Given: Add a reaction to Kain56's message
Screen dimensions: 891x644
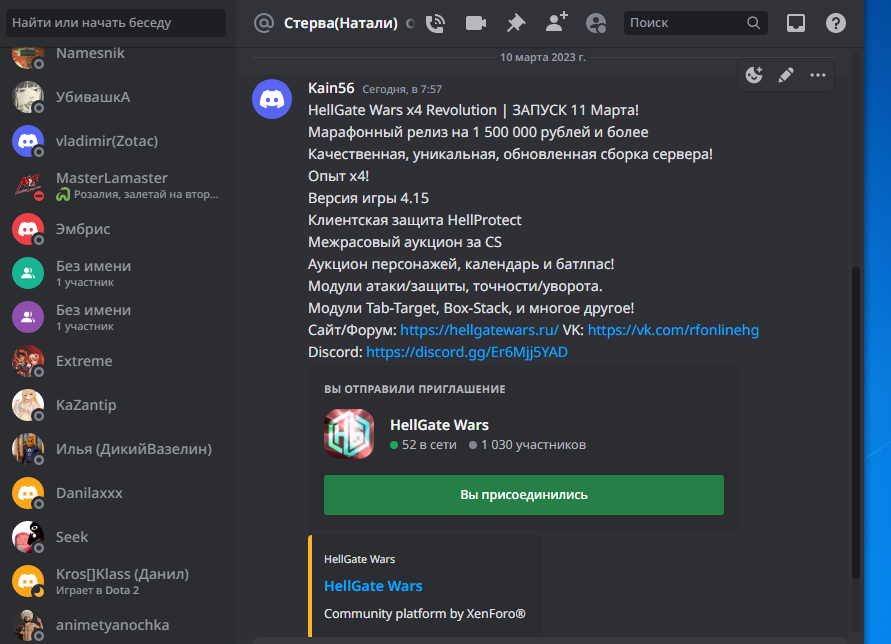Looking at the screenshot, I should pos(754,75).
